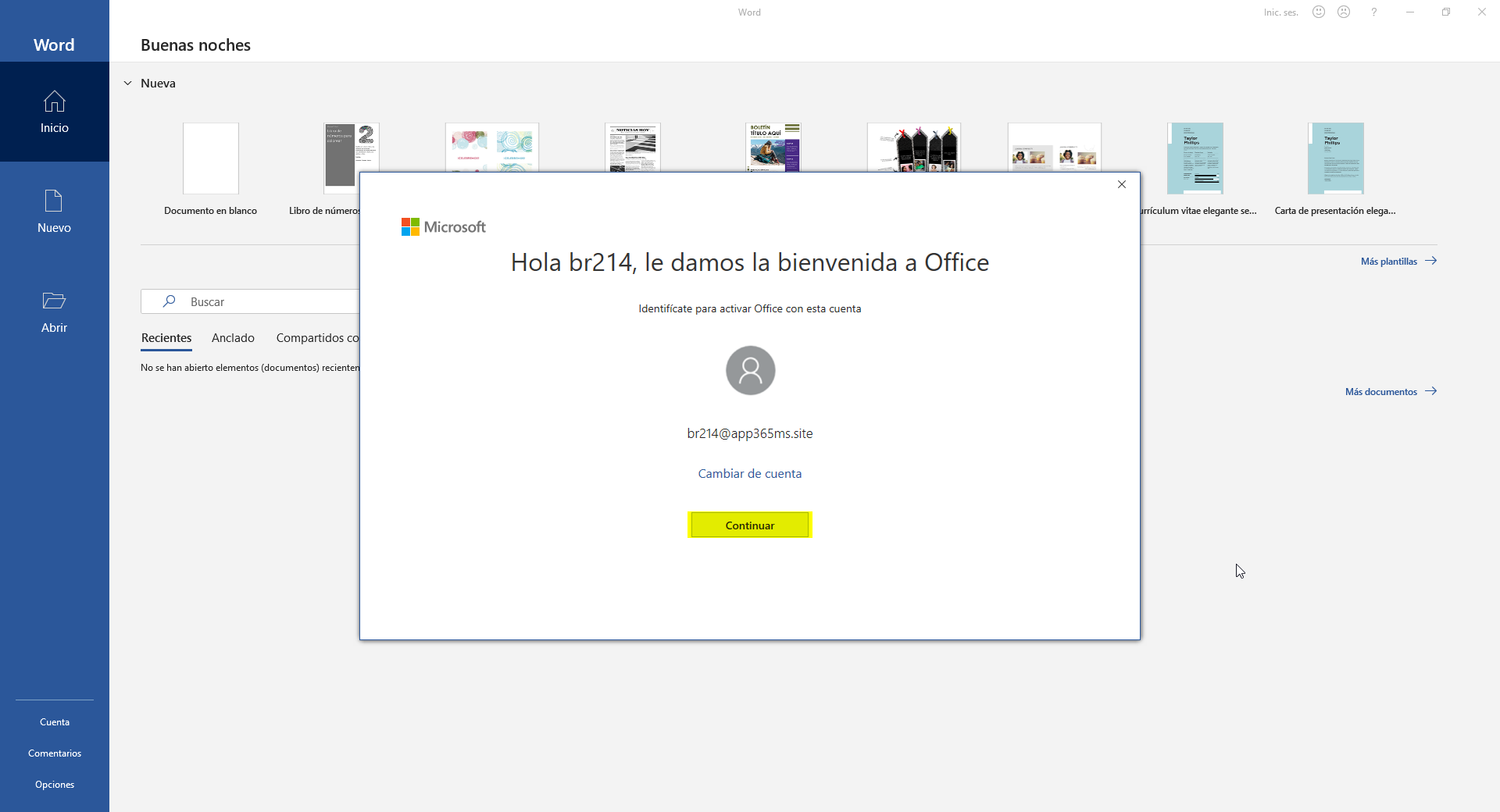Select the Recientes tab
Screen dimensions: 1500x812
166,338
